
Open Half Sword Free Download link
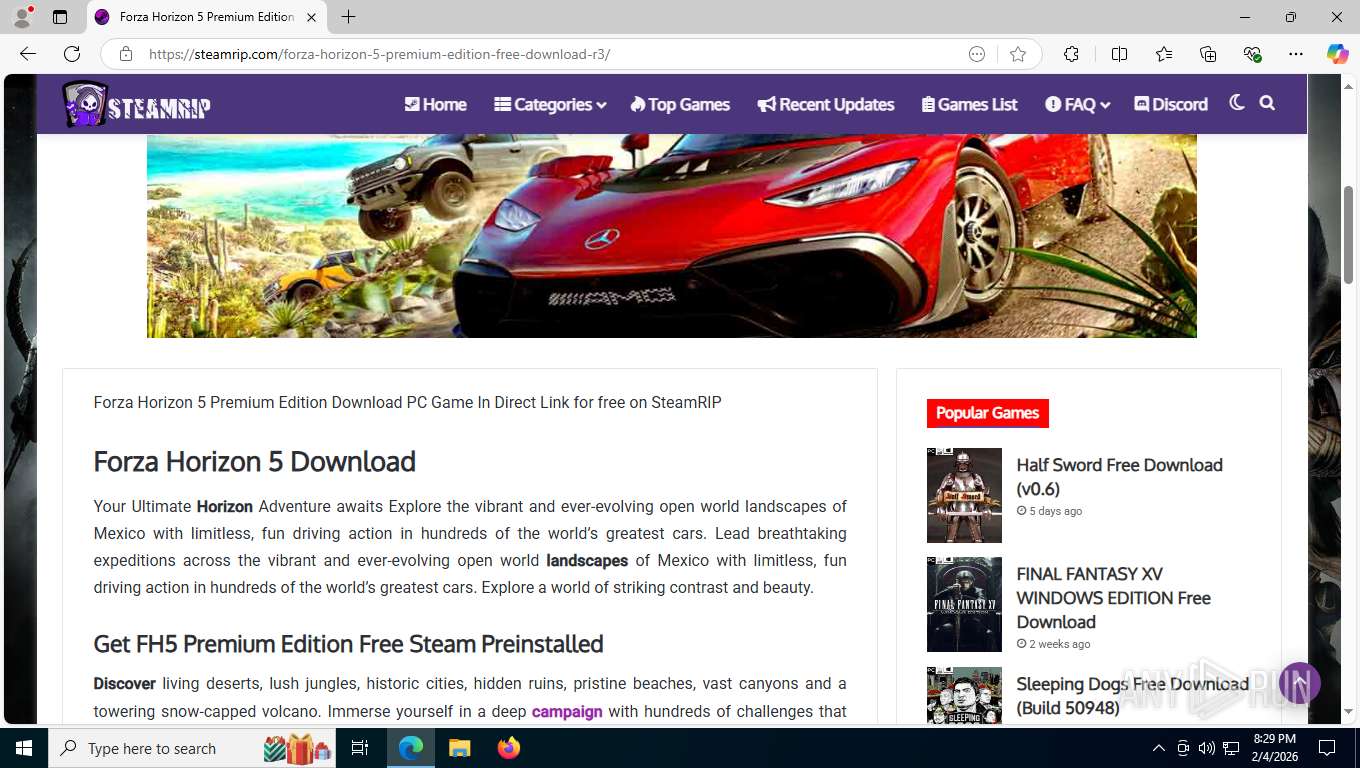pyautogui.click(x=1119, y=477)
